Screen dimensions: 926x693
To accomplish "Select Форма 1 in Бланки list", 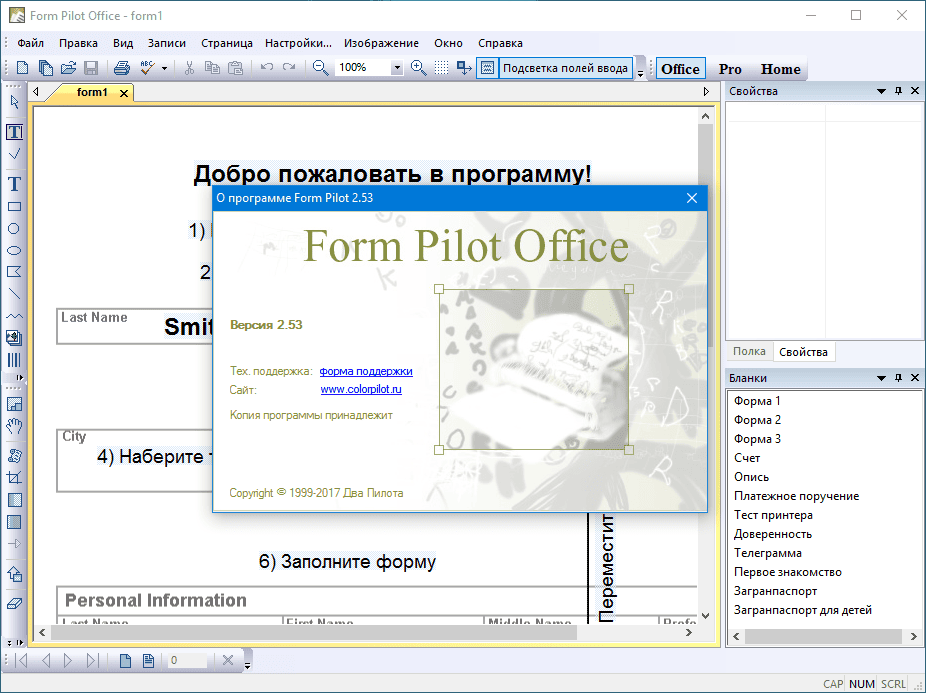I will [x=757, y=401].
